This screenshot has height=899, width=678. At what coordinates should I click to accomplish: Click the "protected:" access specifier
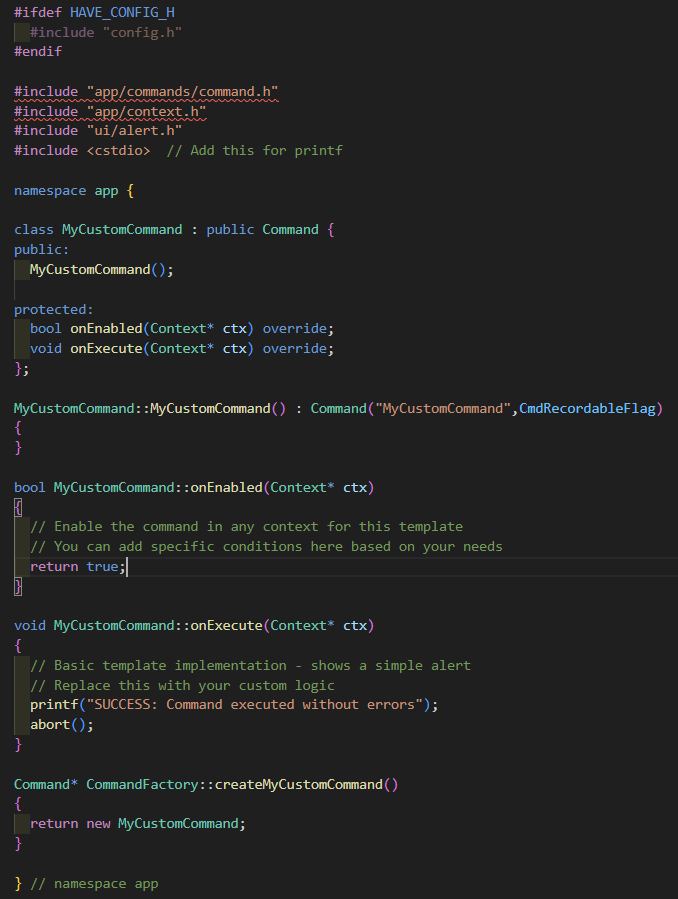(54, 309)
